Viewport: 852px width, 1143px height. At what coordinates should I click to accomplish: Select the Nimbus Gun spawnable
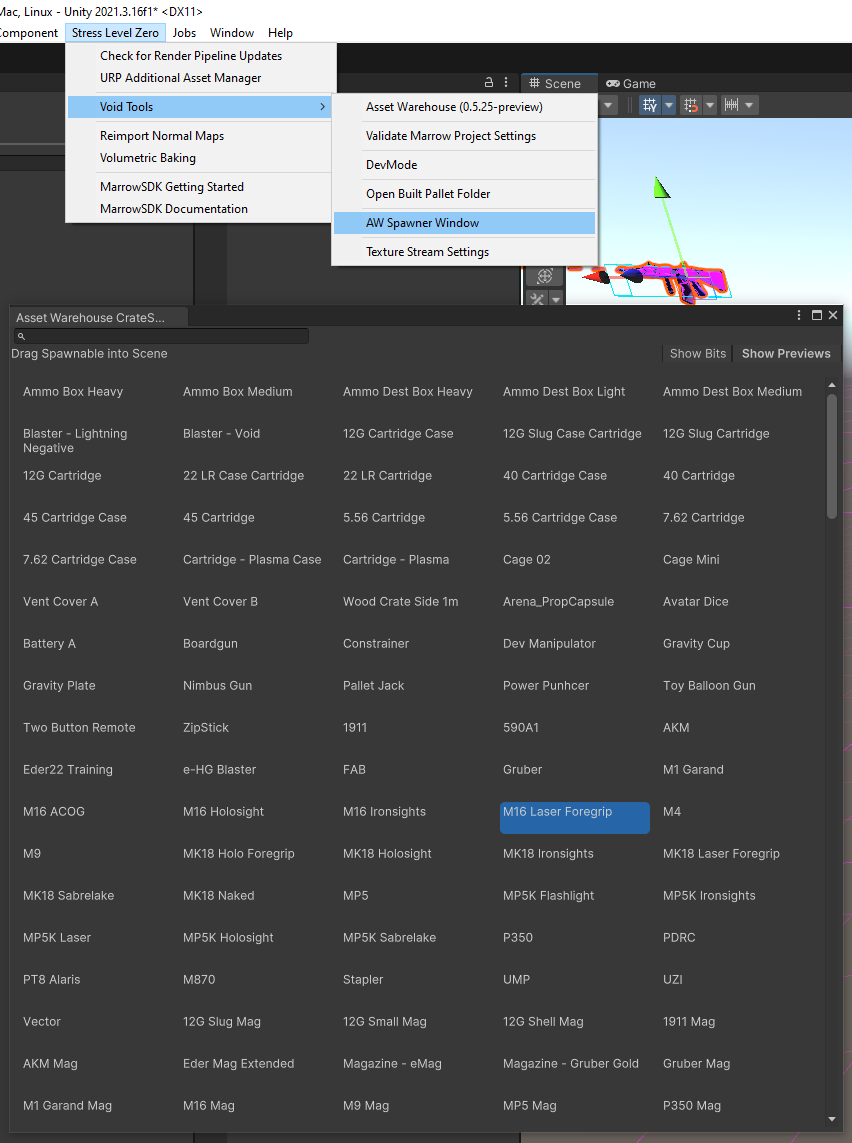217,686
